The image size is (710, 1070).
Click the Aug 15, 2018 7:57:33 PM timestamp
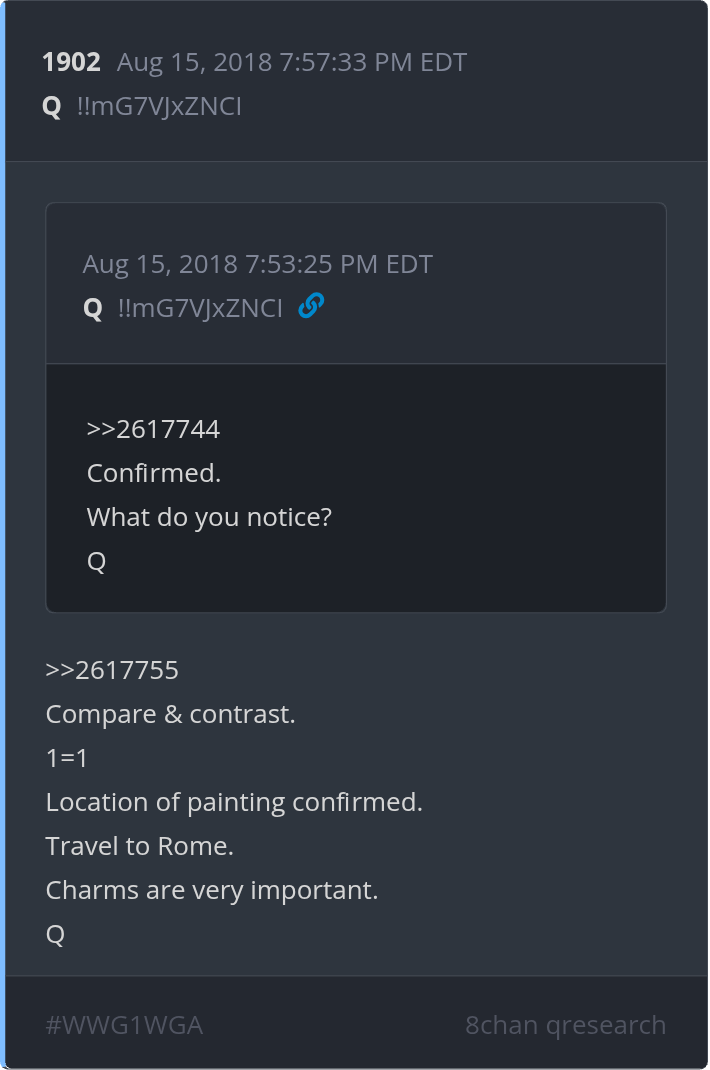(291, 62)
